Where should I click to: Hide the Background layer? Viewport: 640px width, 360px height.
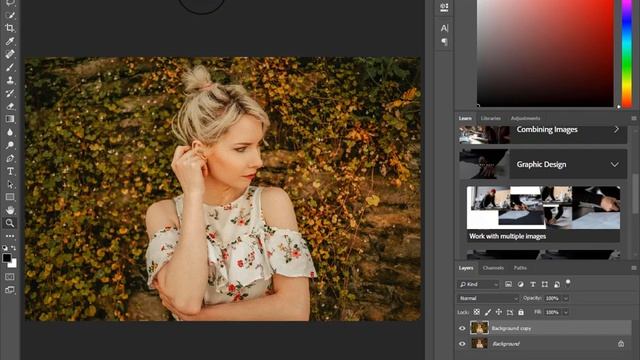click(x=462, y=344)
